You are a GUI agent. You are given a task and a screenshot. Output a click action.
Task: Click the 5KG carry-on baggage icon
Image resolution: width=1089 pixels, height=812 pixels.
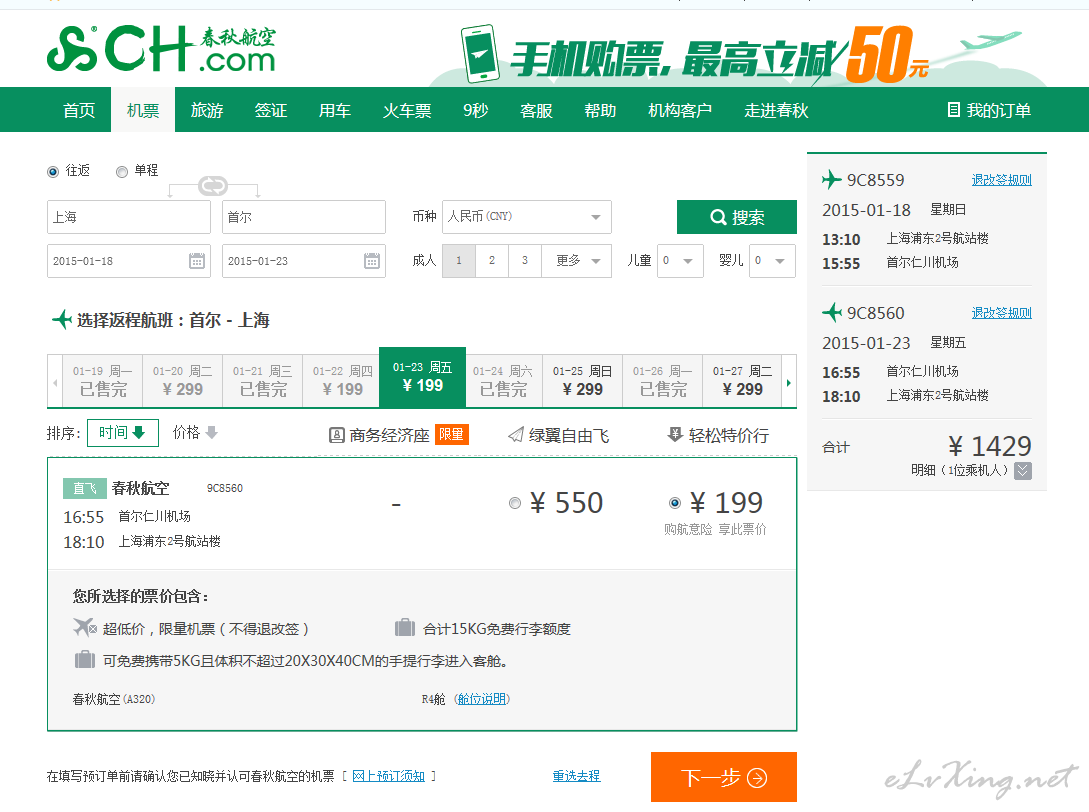click(x=85, y=659)
